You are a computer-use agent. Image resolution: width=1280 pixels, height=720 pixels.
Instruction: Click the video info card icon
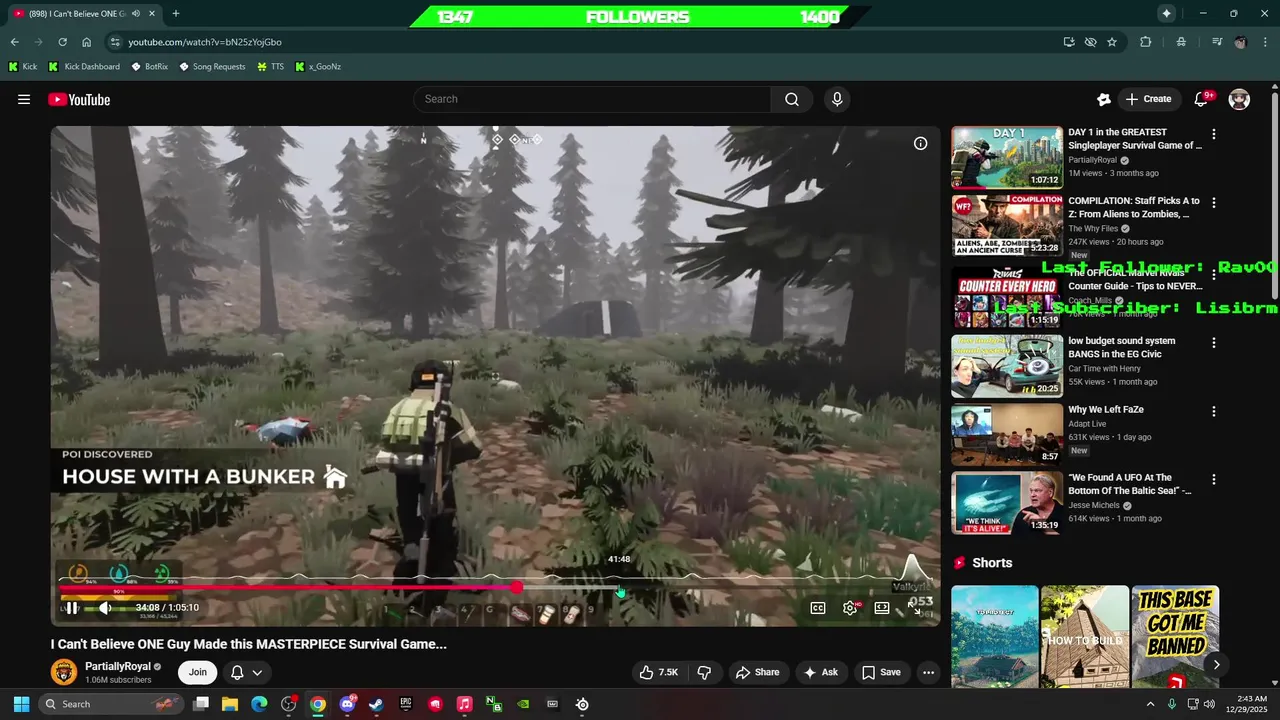[x=920, y=143]
